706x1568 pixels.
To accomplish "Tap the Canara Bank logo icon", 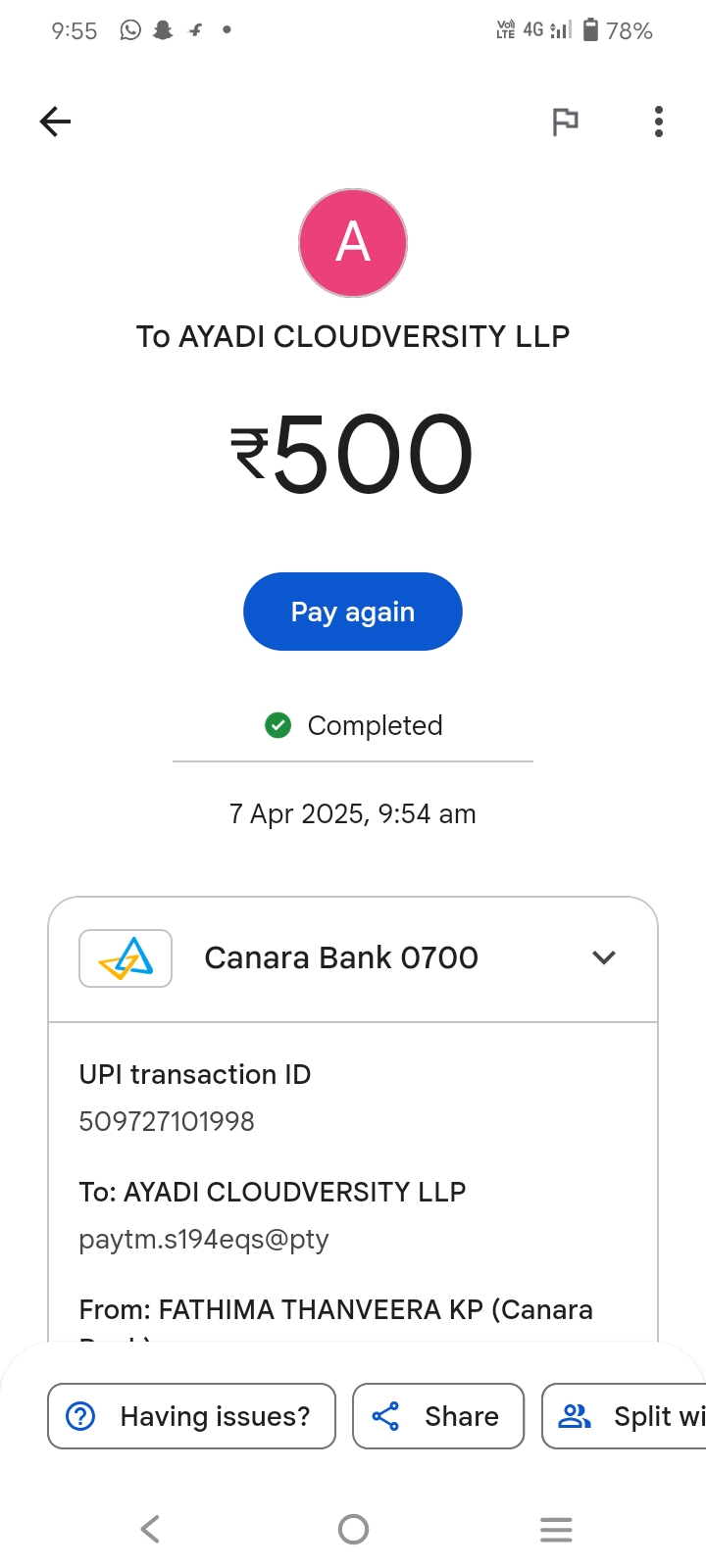I will (x=126, y=957).
